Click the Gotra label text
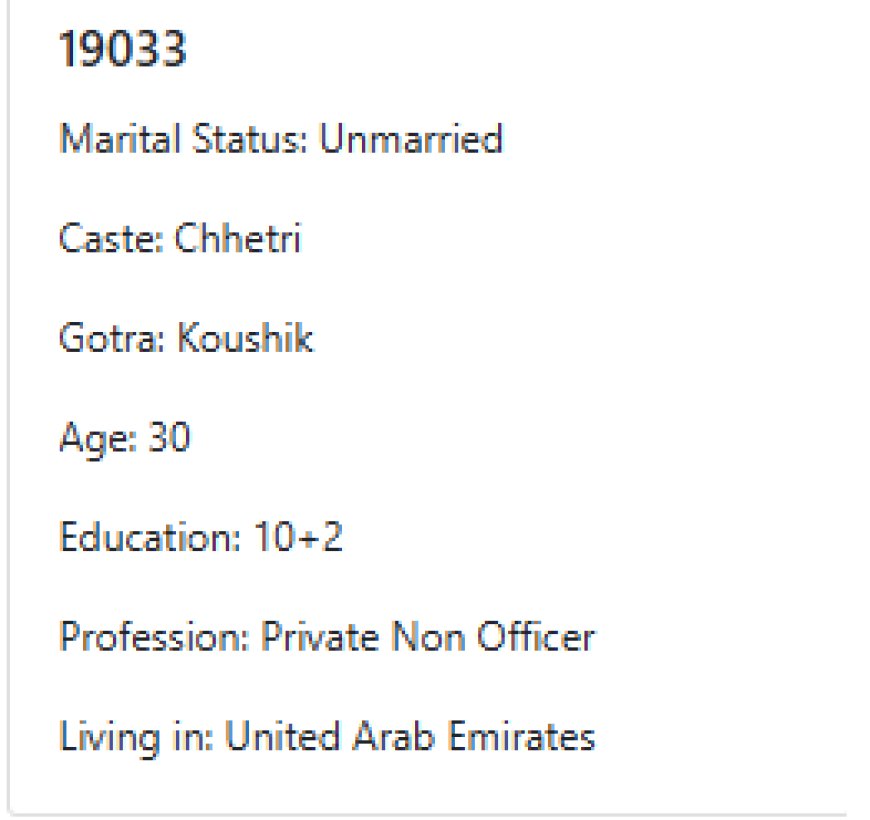This screenshot has width=870, height=820. point(113,339)
